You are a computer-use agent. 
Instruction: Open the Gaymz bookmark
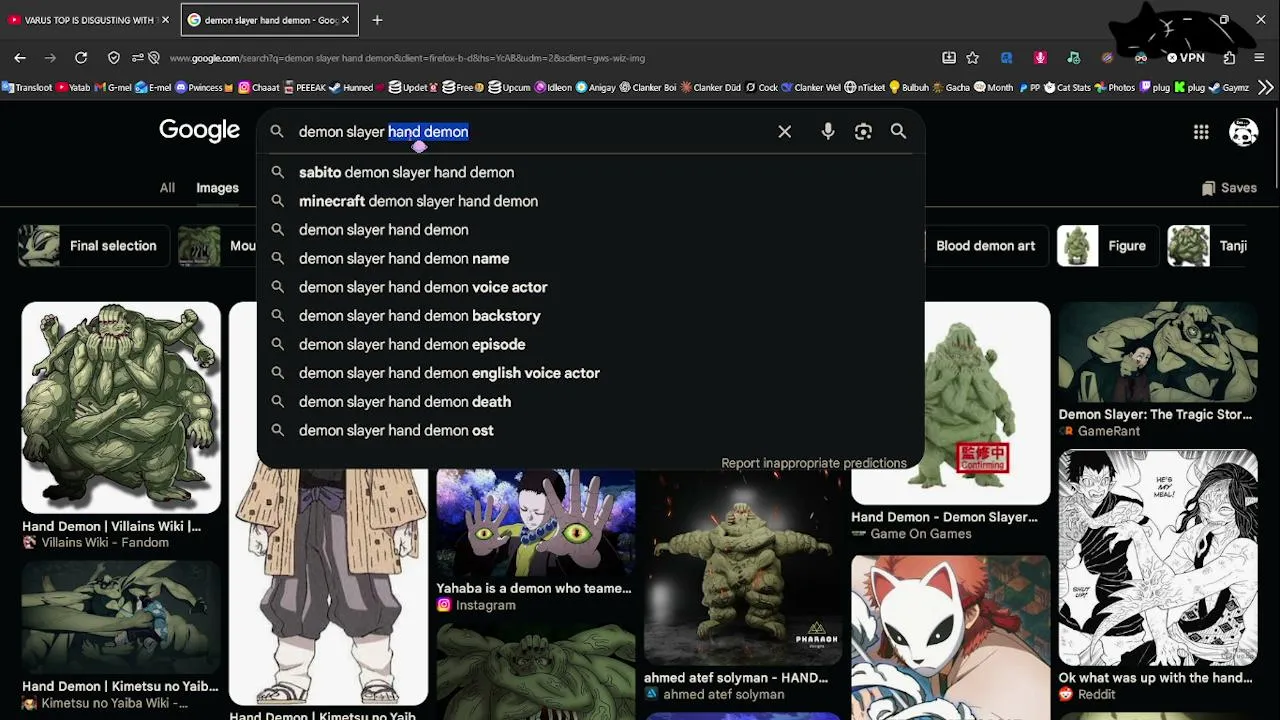(x=1229, y=87)
